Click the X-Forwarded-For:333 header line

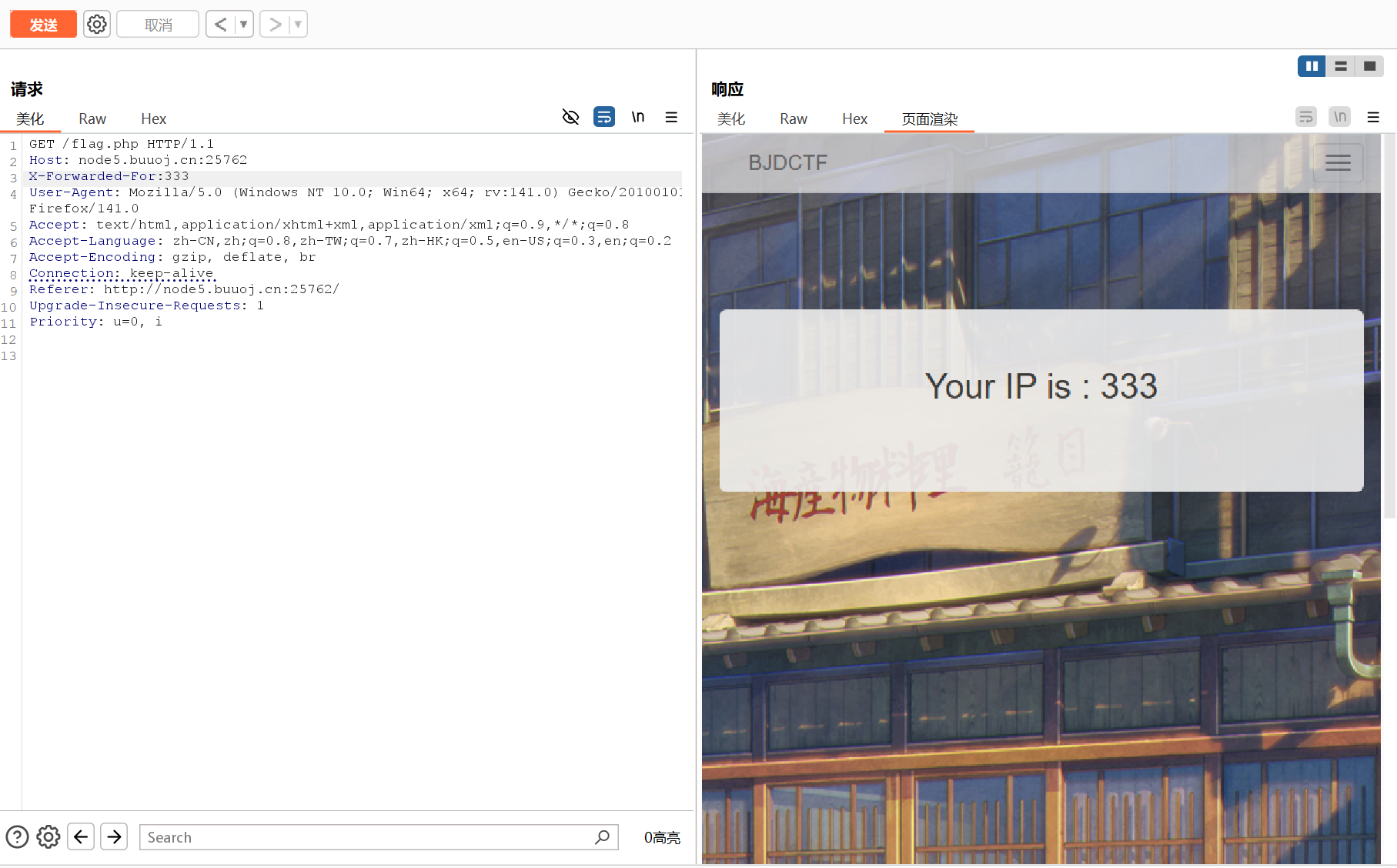pos(109,176)
